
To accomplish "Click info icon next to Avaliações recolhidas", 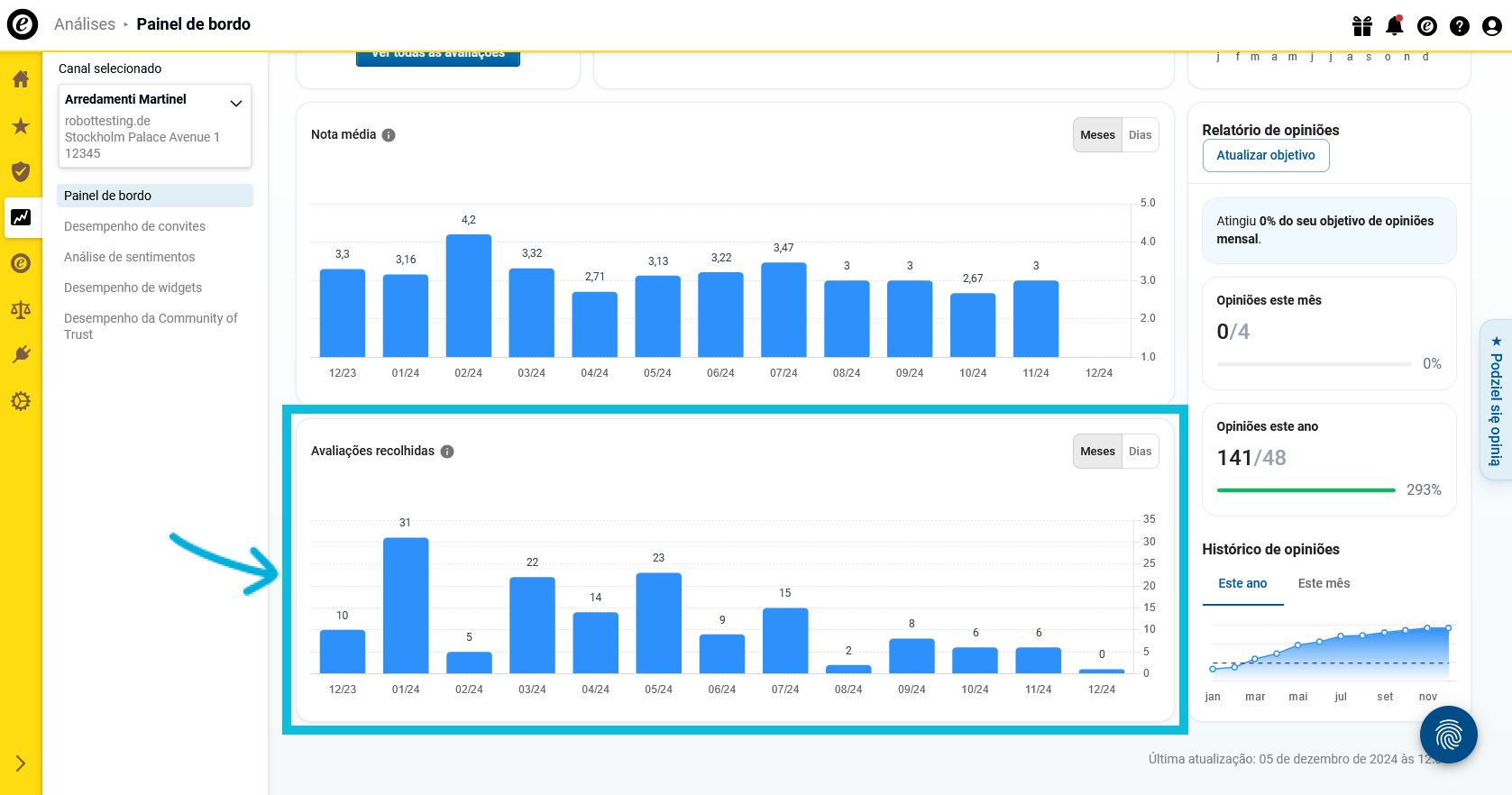I will 447,452.
